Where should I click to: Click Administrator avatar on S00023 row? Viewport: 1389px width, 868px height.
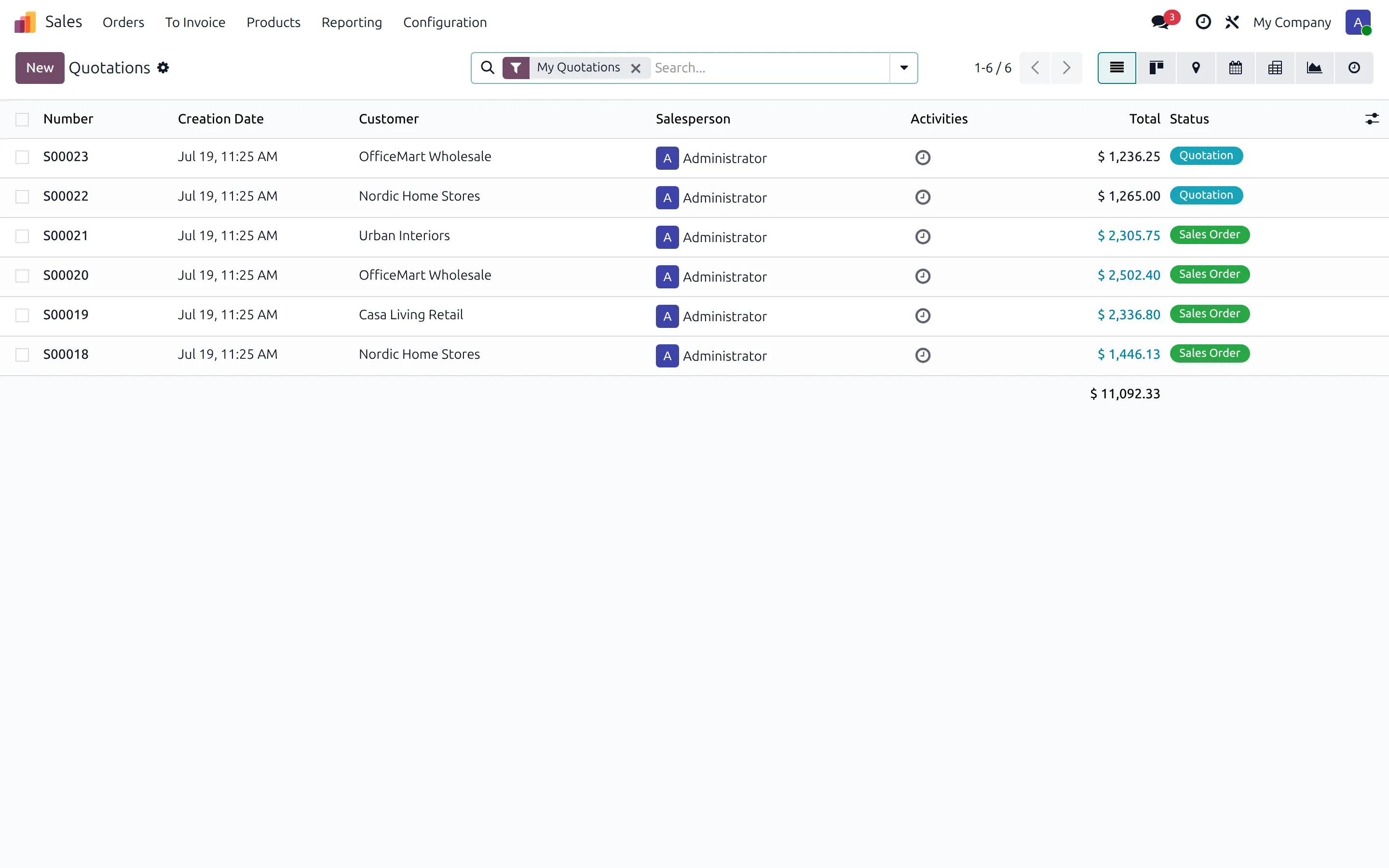click(667, 158)
